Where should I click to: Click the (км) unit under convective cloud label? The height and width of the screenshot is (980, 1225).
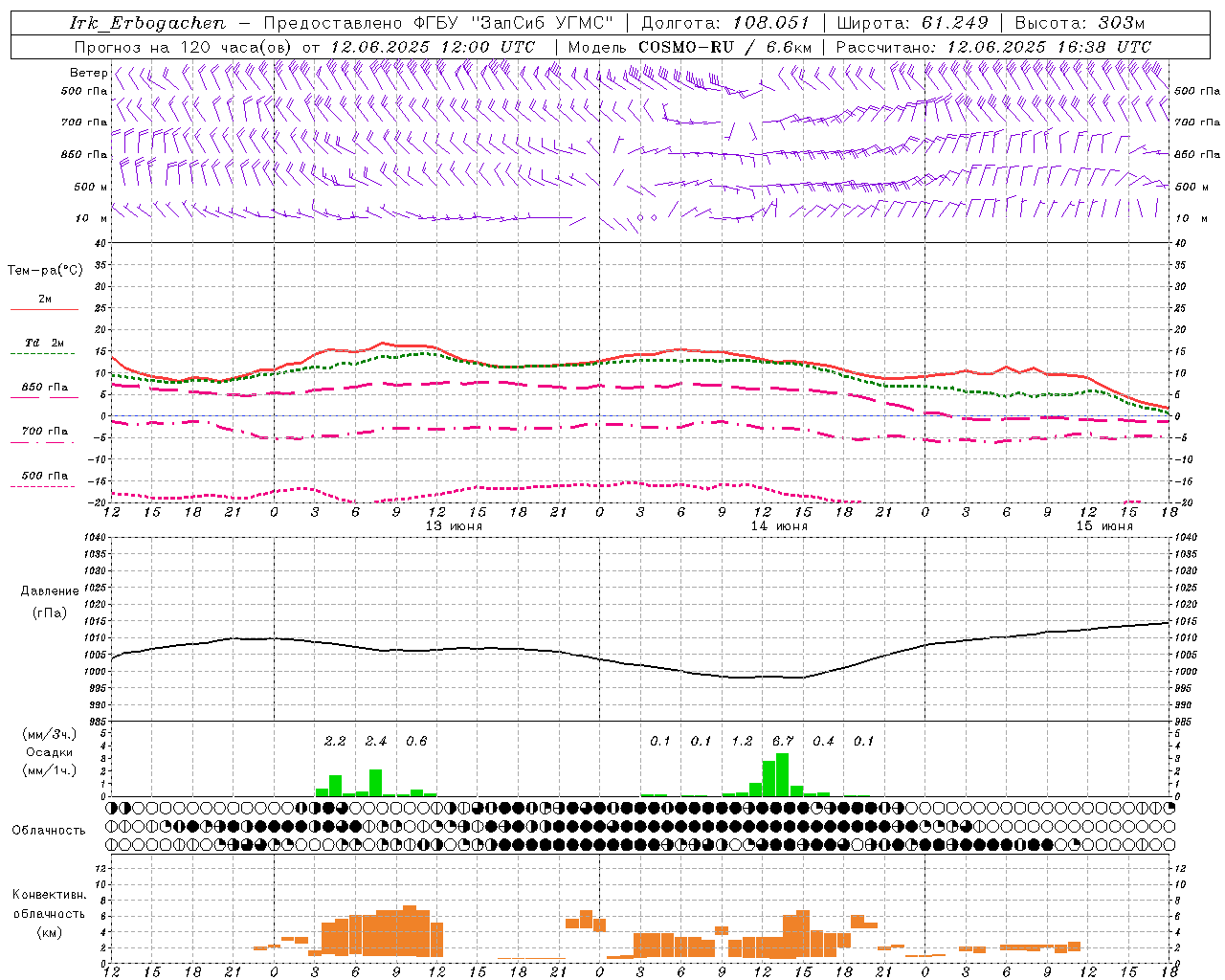[50, 932]
